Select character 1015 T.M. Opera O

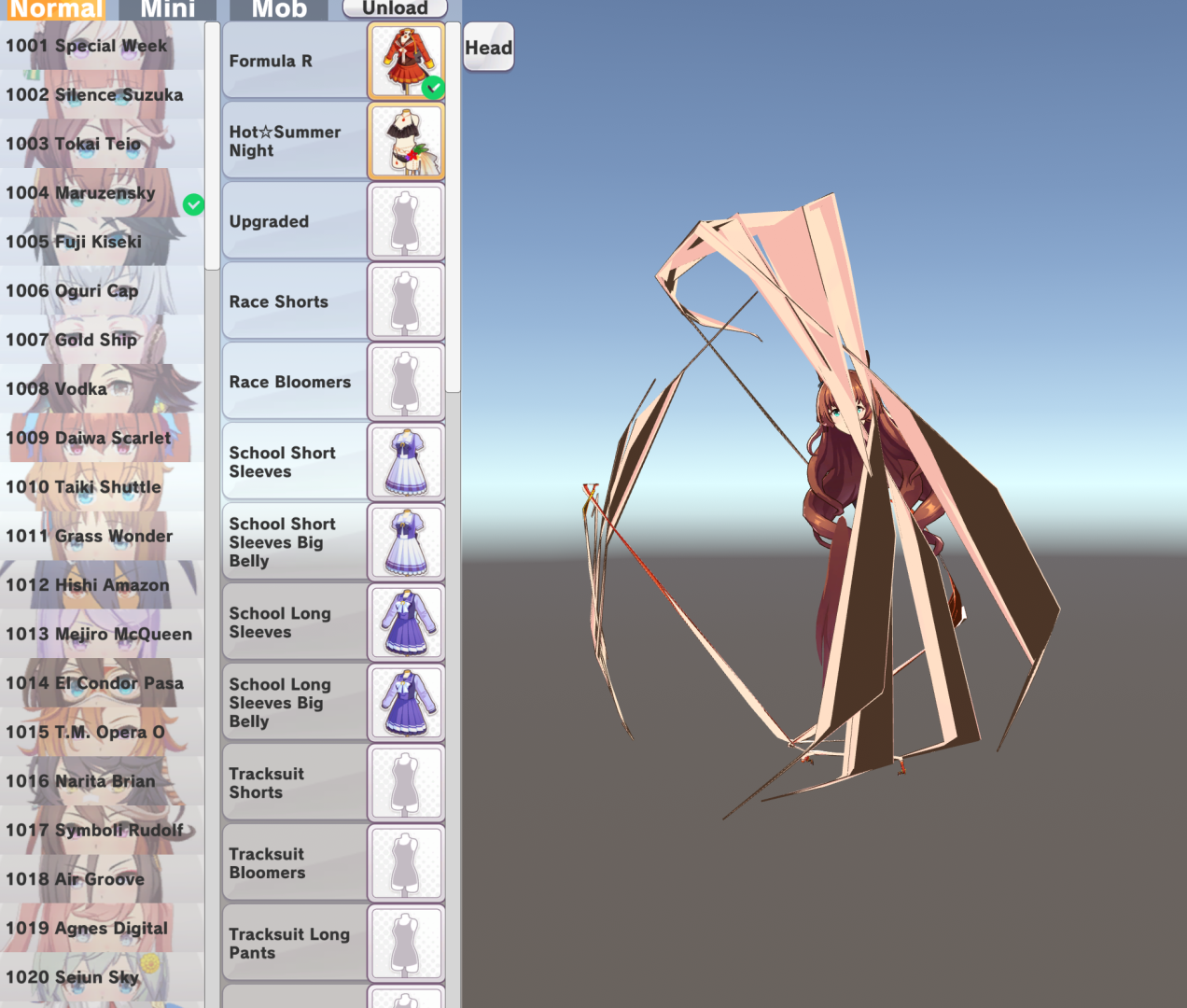pos(102,732)
